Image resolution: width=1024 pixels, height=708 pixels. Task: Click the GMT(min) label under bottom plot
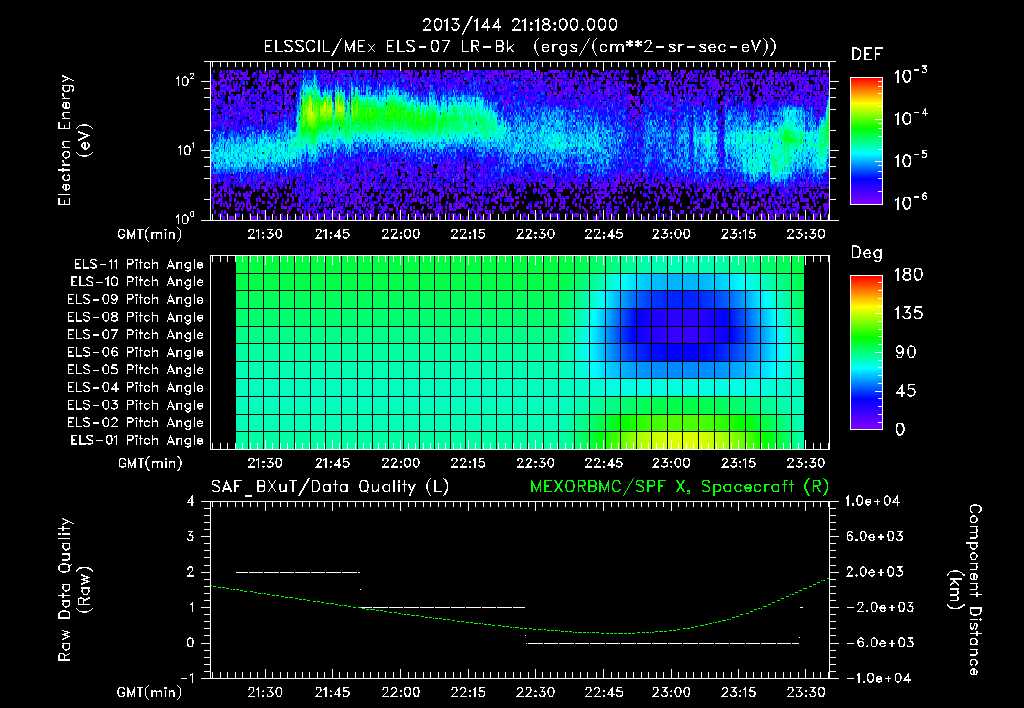[x=149, y=692]
